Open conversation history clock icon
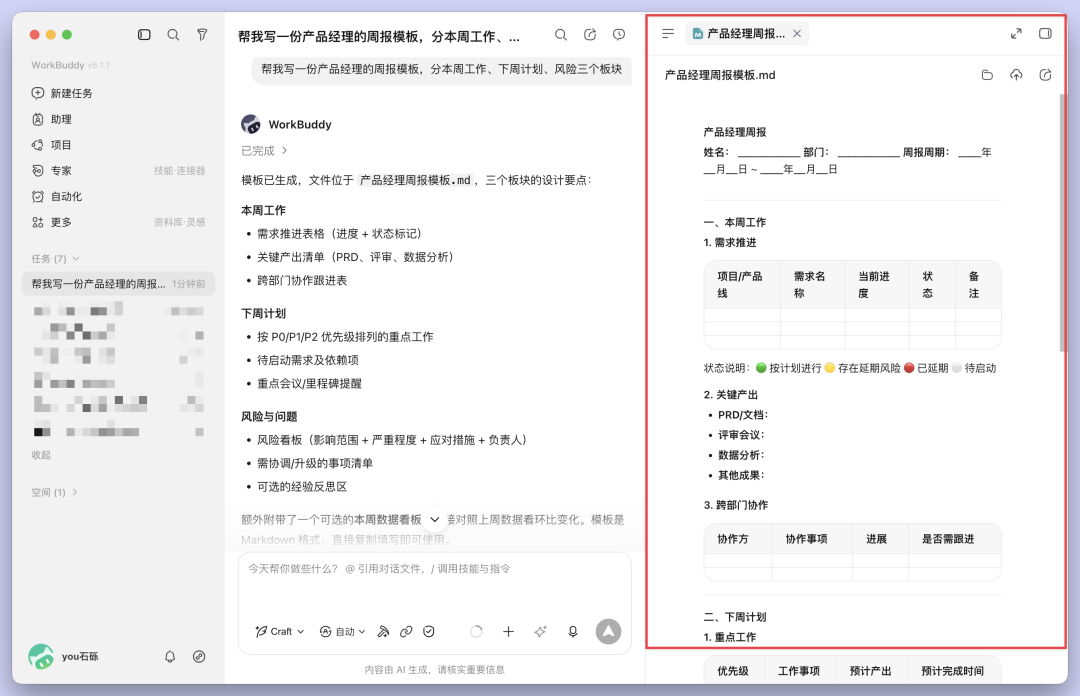The width and height of the screenshot is (1080, 696). [x=619, y=34]
